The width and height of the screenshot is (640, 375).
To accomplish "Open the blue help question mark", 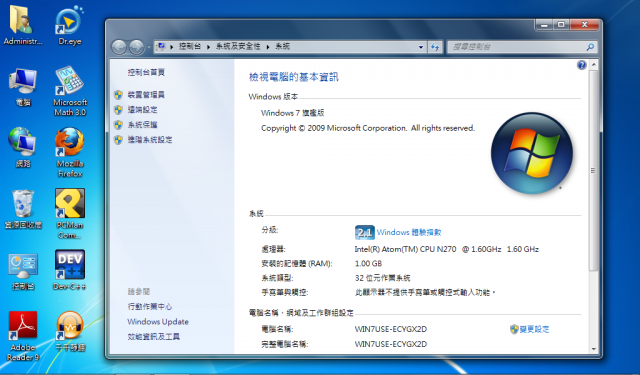I will pos(582,65).
